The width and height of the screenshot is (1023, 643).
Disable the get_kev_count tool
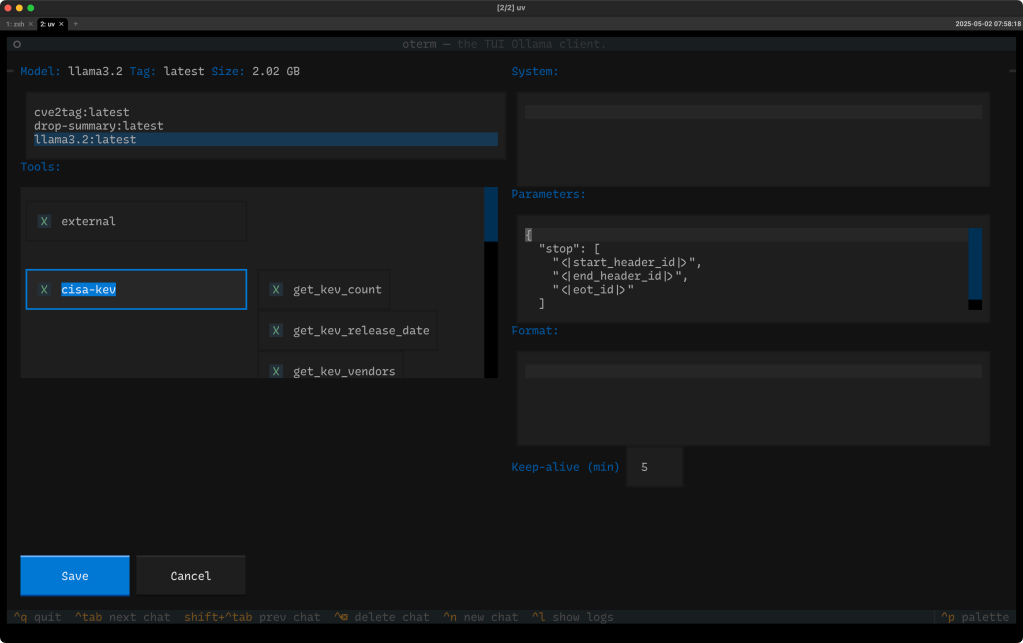[x=276, y=289]
